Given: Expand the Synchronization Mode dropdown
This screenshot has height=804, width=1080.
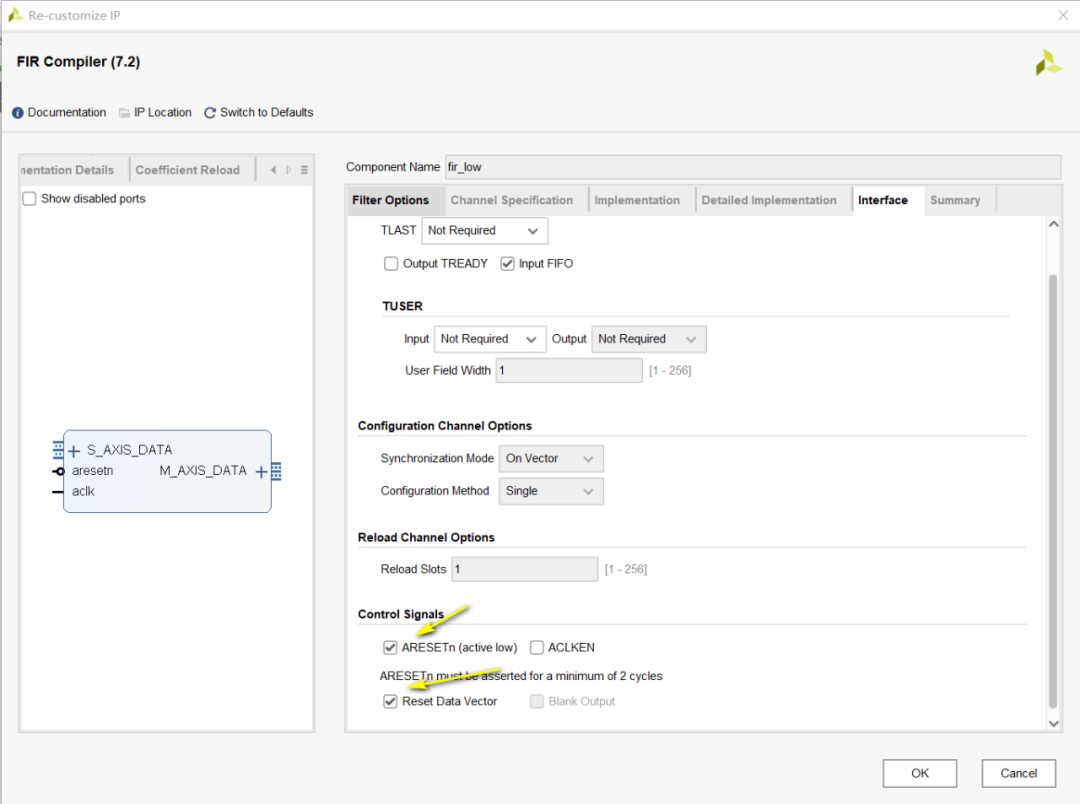Looking at the screenshot, I should point(550,459).
